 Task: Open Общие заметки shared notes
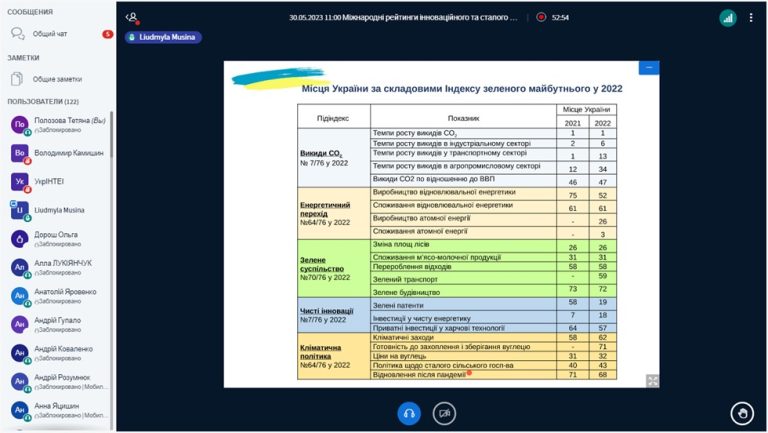click(x=59, y=79)
